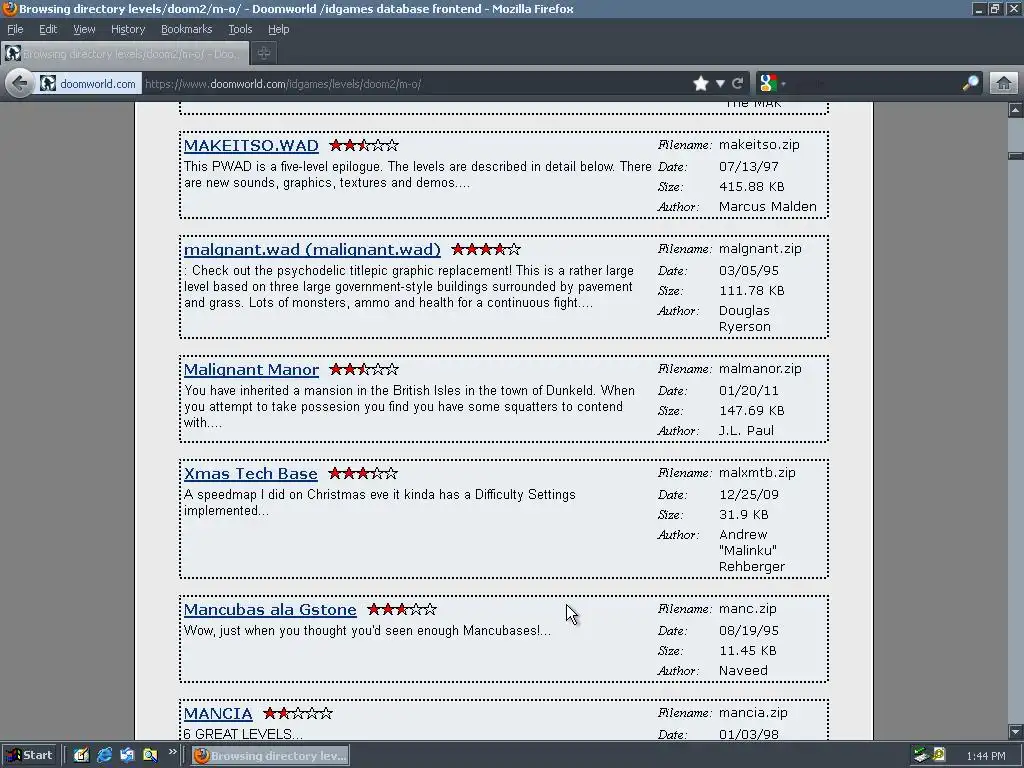Activate the Firefox taskbar button
The image size is (1024, 768).
(x=270, y=756)
